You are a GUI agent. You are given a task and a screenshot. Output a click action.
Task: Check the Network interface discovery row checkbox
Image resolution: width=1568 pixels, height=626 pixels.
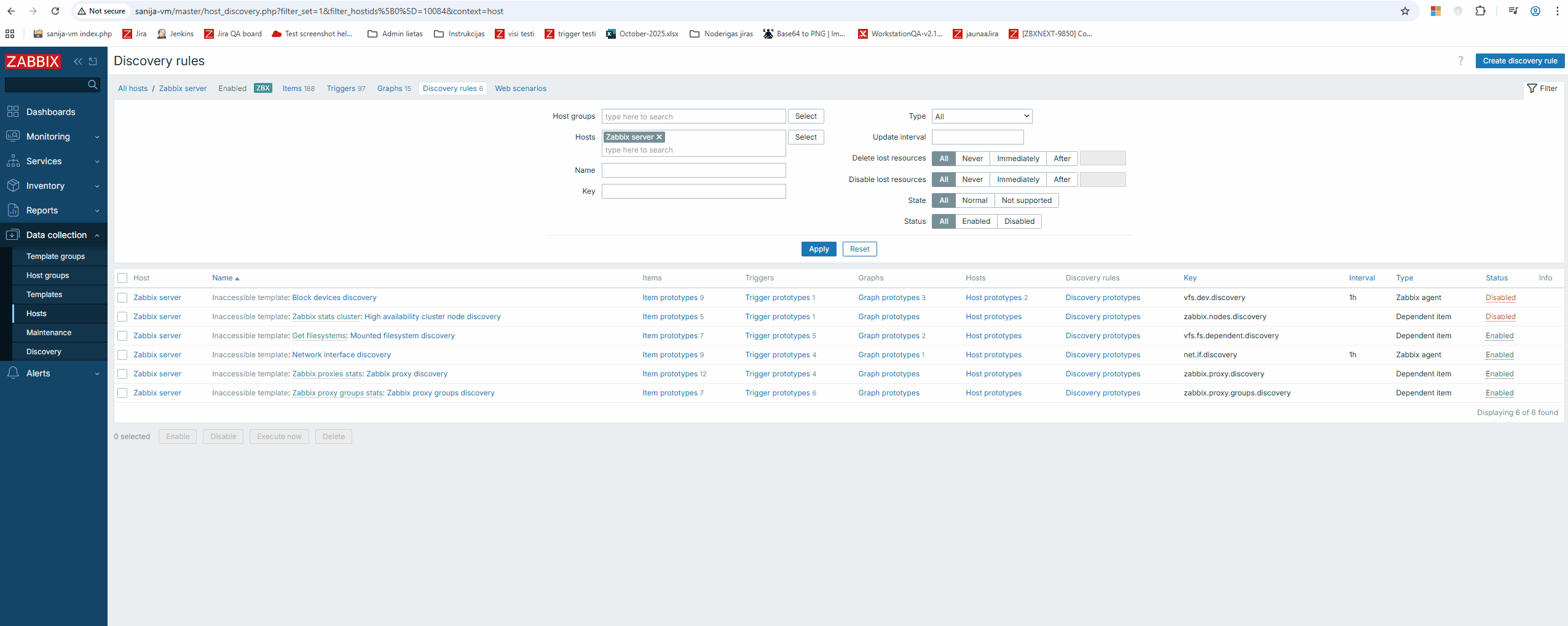click(122, 355)
